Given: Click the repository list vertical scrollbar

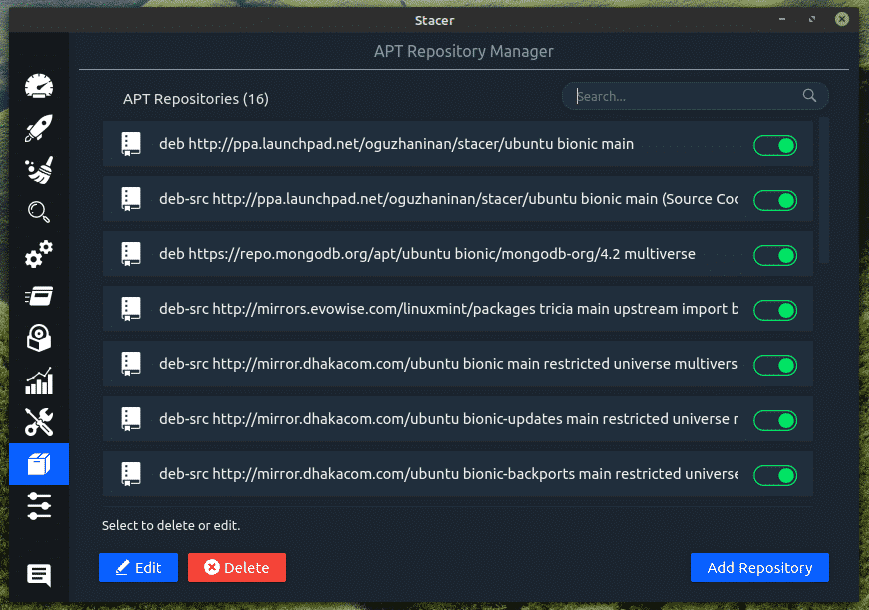Looking at the screenshot, I should 824,190.
